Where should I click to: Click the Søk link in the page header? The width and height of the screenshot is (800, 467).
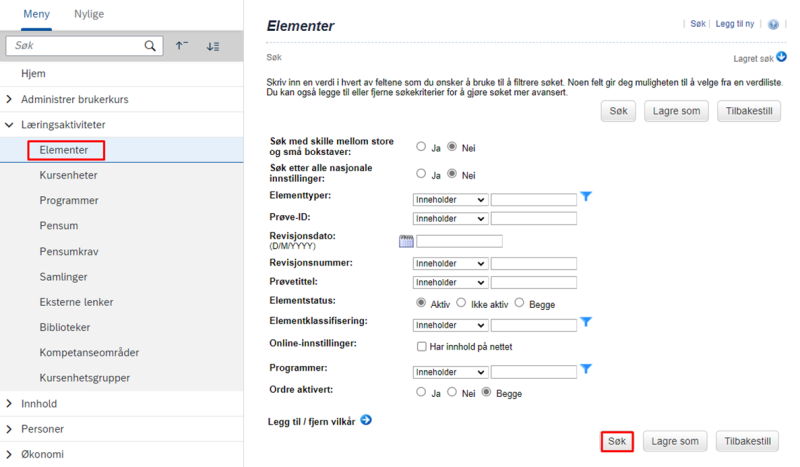click(698, 24)
